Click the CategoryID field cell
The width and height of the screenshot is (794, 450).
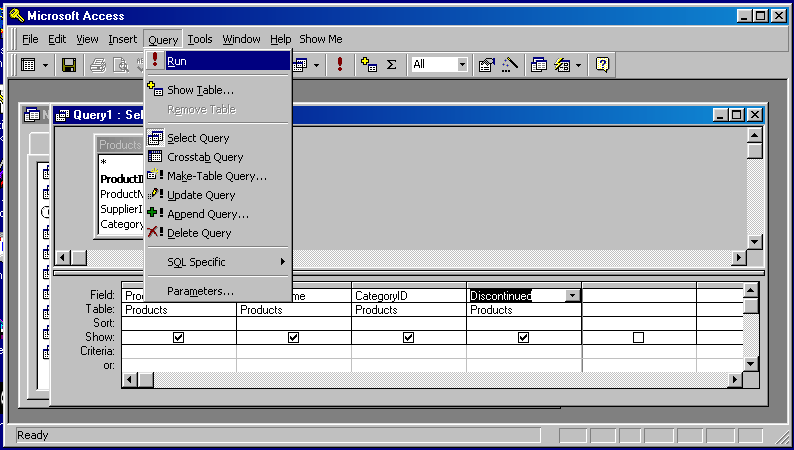coord(409,296)
